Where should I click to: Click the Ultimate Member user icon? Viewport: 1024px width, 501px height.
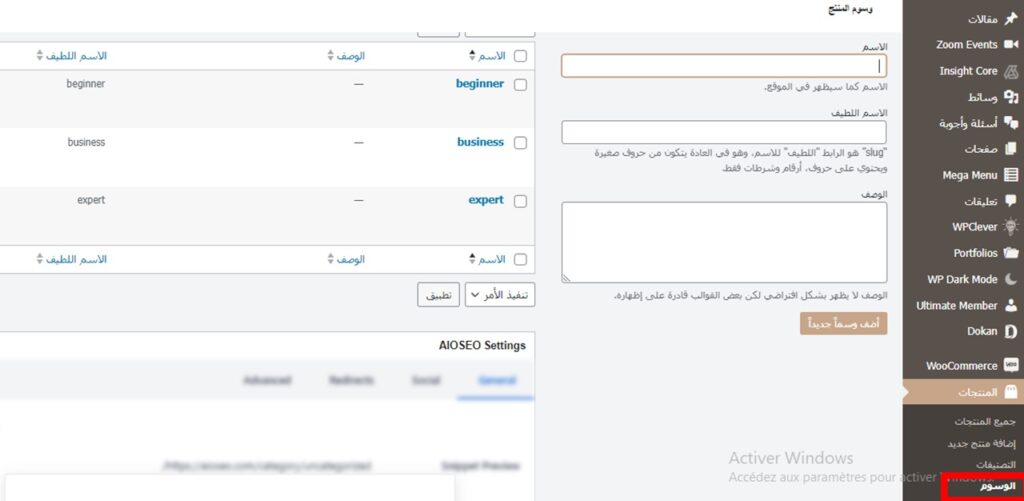pyautogui.click(x=1011, y=305)
